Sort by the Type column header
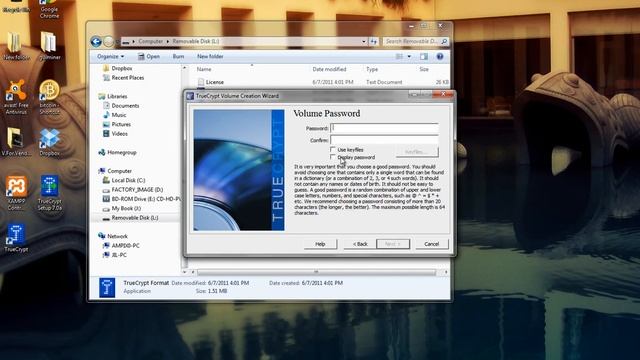 (x=372, y=69)
